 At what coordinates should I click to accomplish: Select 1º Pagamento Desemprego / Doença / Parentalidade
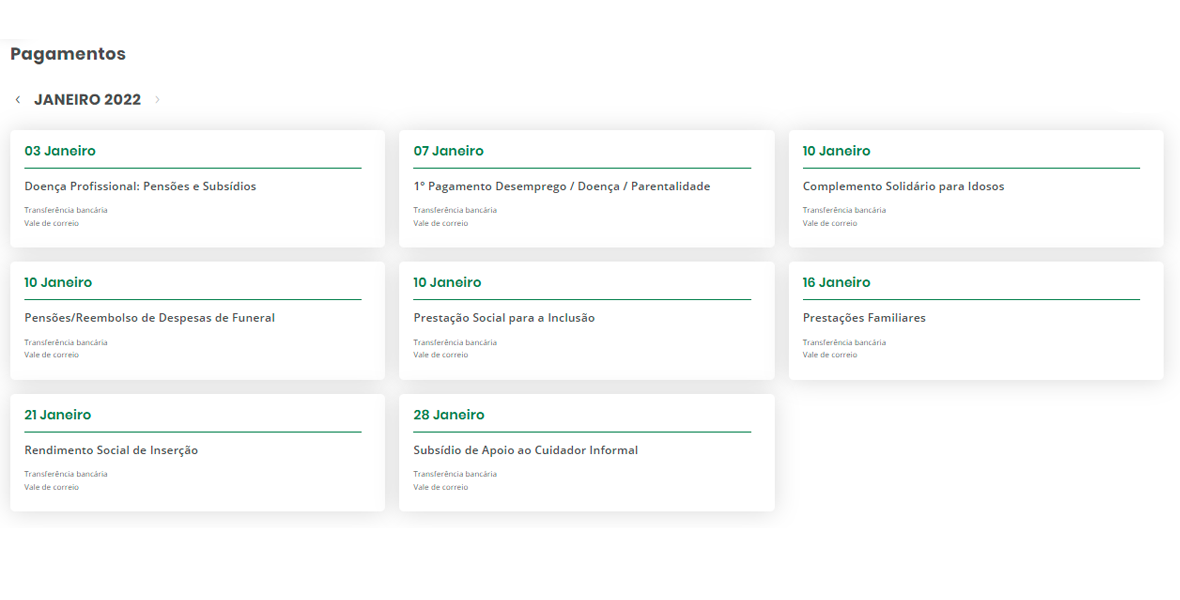point(561,186)
